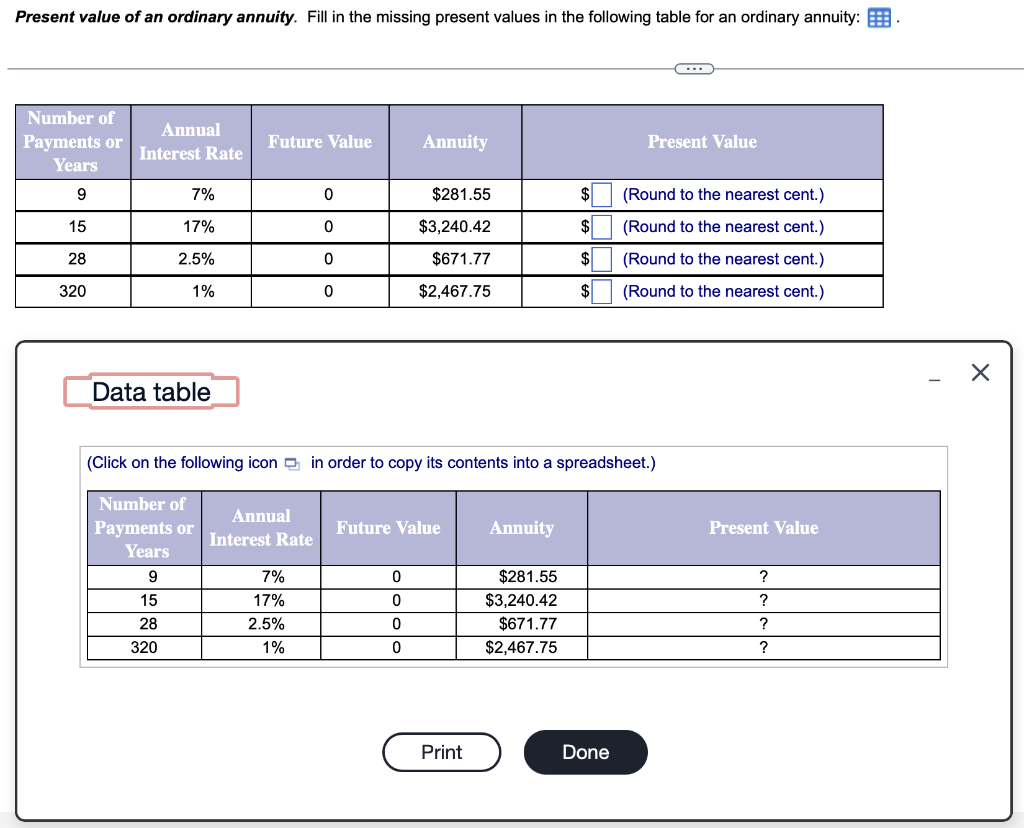
Task: Select the Present Value box for the 15-year row
Action: click(601, 226)
